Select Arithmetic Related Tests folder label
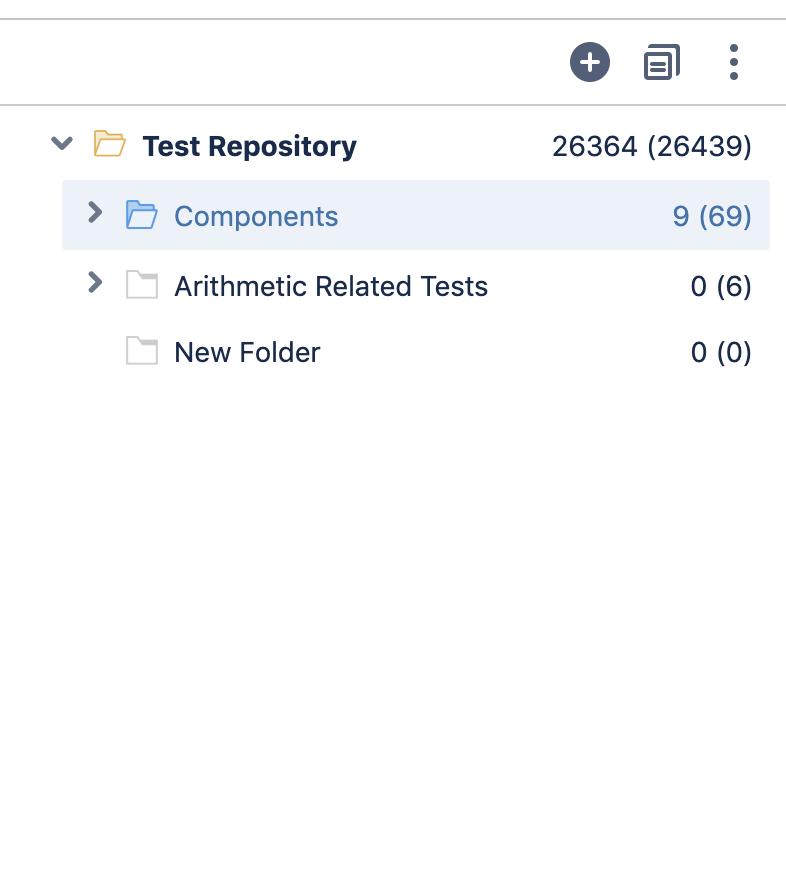The image size is (786, 872). click(331, 286)
